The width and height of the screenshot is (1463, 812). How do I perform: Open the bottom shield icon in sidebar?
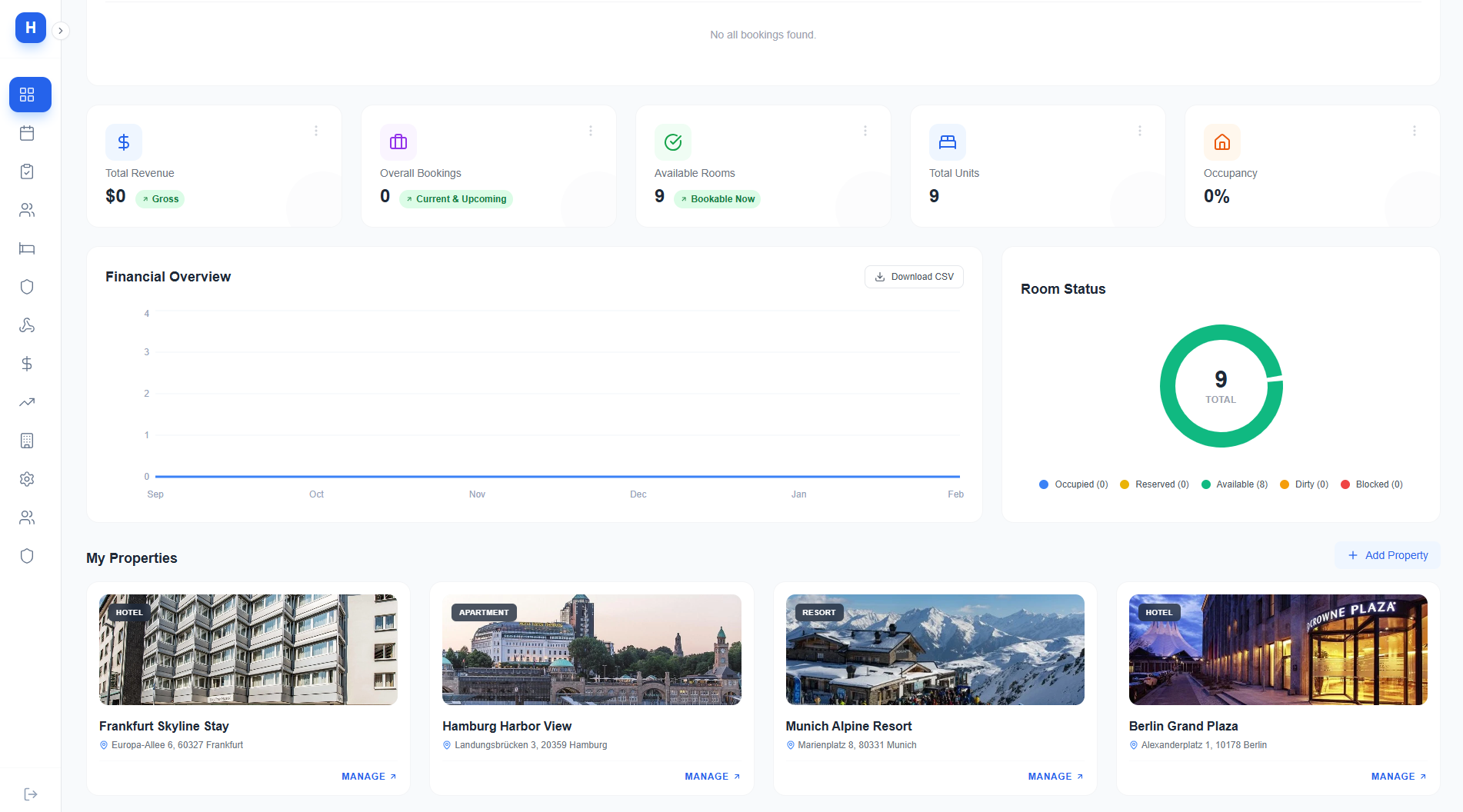(27, 556)
